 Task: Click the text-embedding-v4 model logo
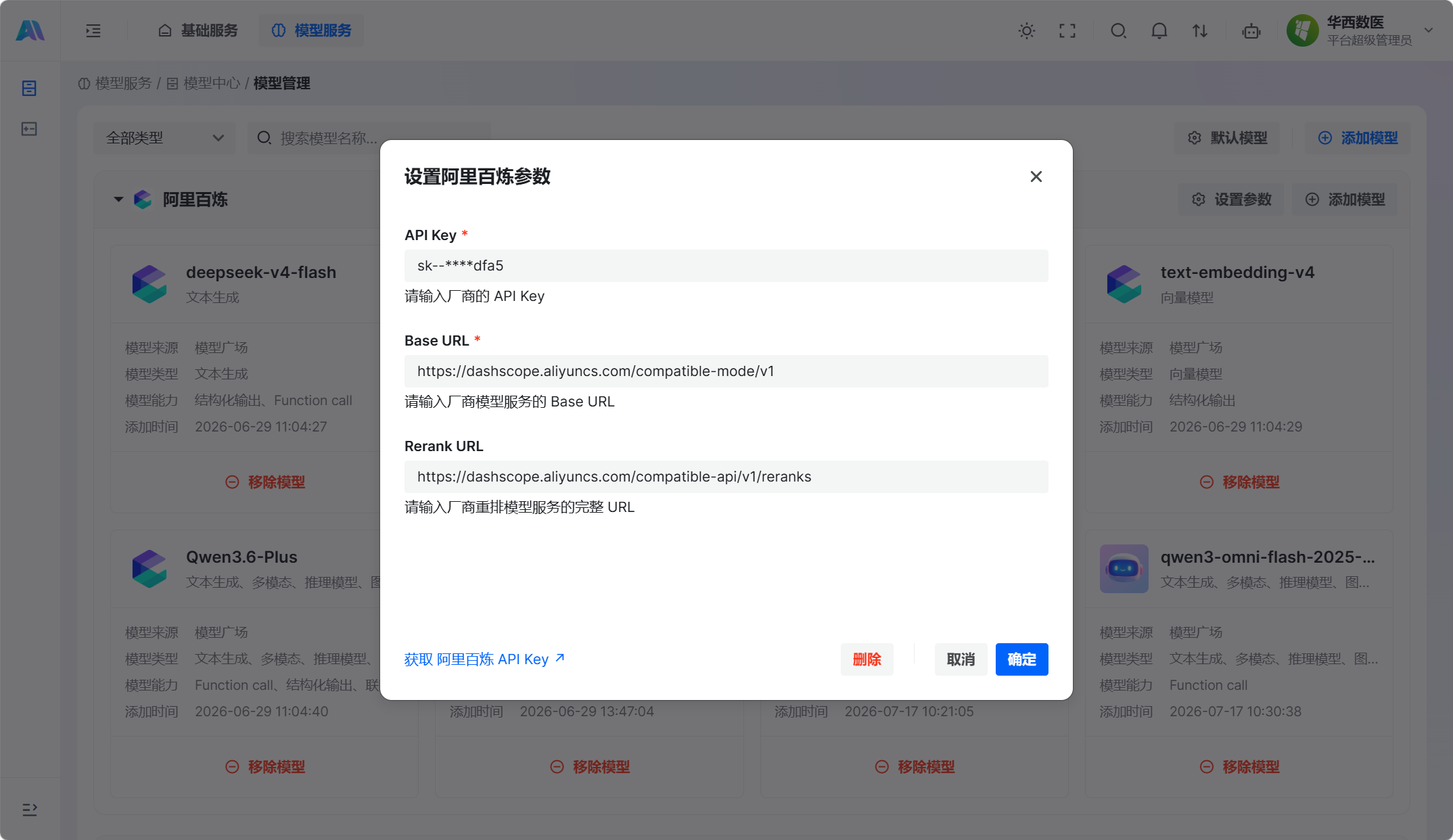pyautogui.click(x=1124, y=284)
